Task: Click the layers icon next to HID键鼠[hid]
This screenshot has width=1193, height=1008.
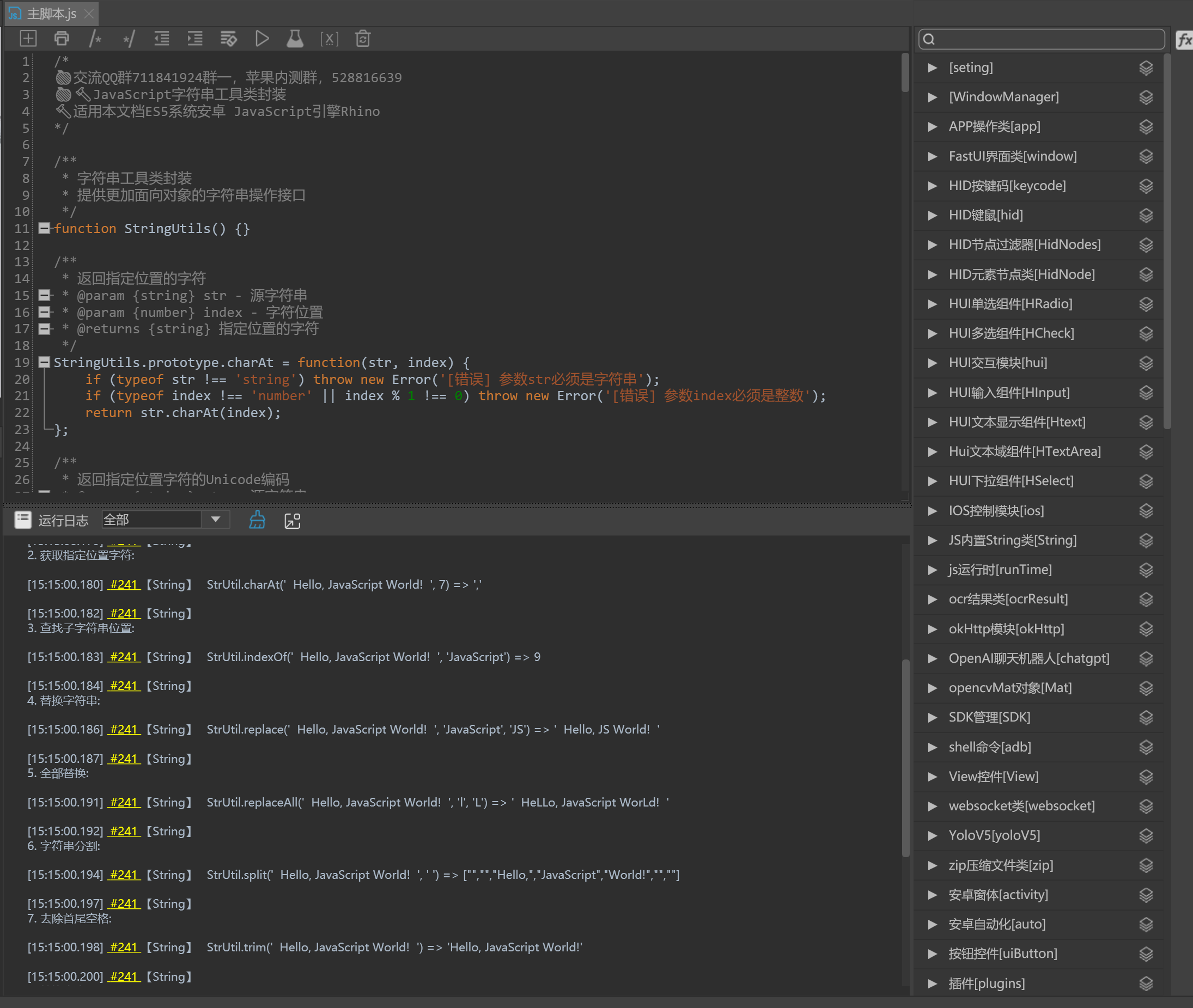Action: coord(1146,216)
